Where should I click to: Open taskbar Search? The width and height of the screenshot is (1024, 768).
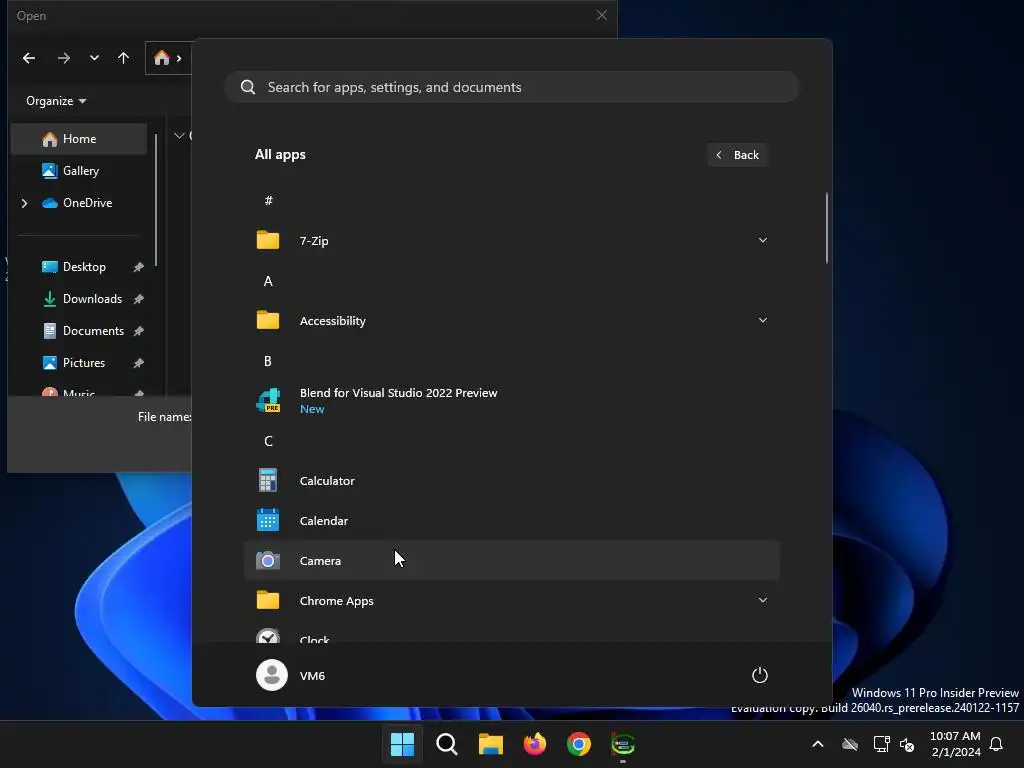447,744
